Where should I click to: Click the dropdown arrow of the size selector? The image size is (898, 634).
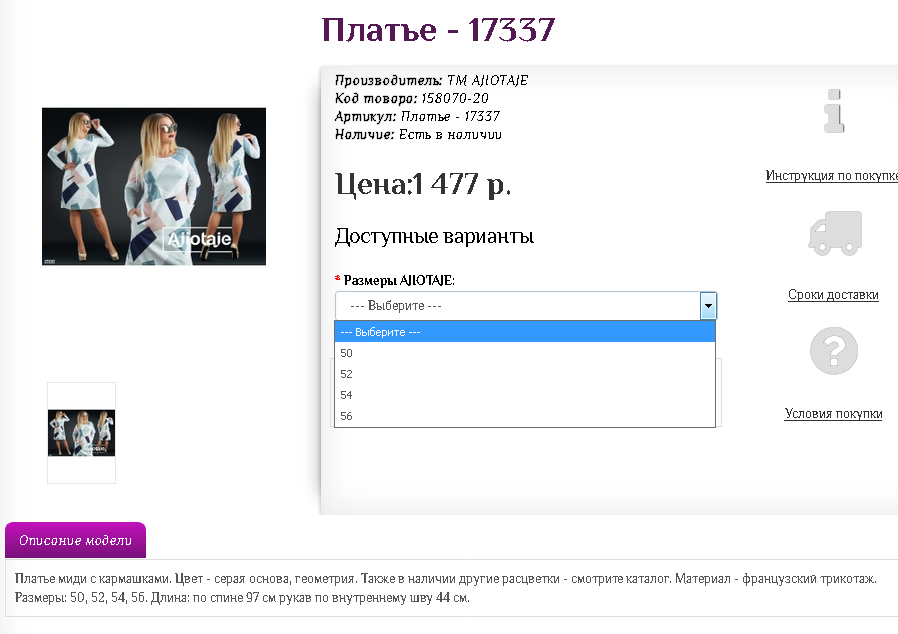(708, 306)
